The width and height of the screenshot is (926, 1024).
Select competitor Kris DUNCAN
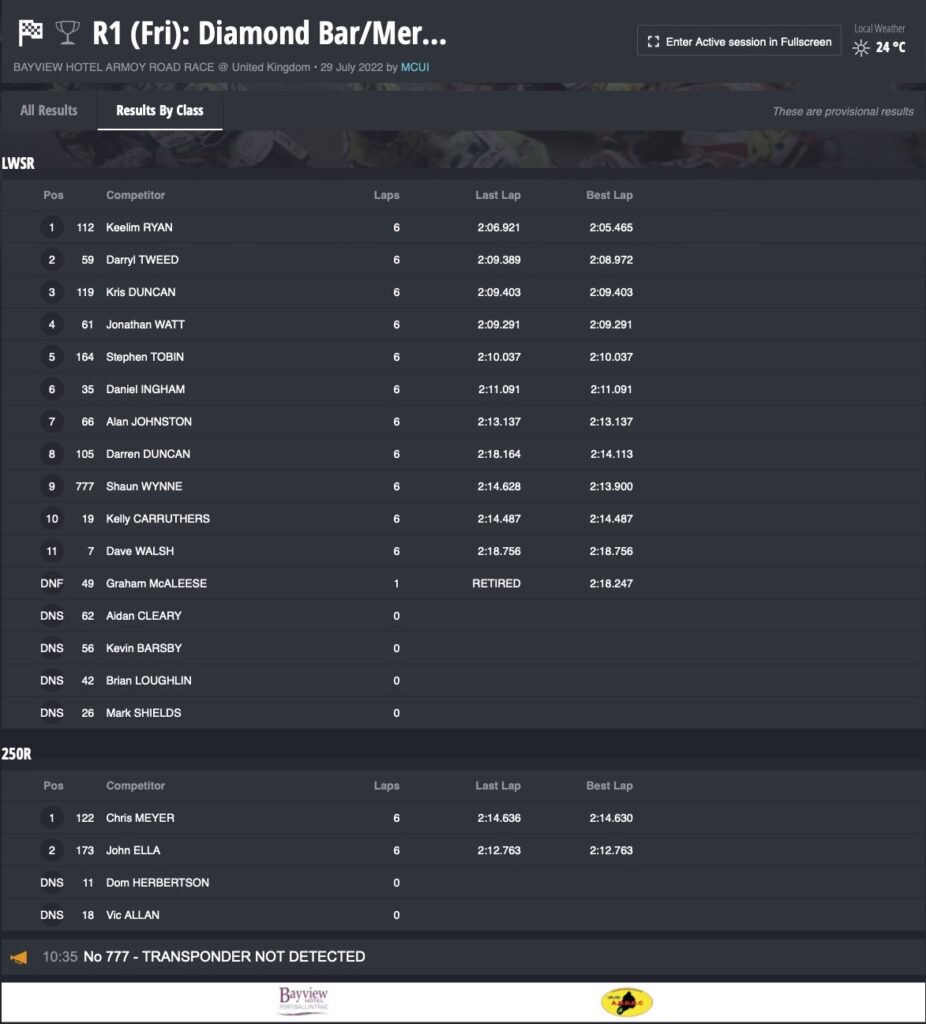140,292
